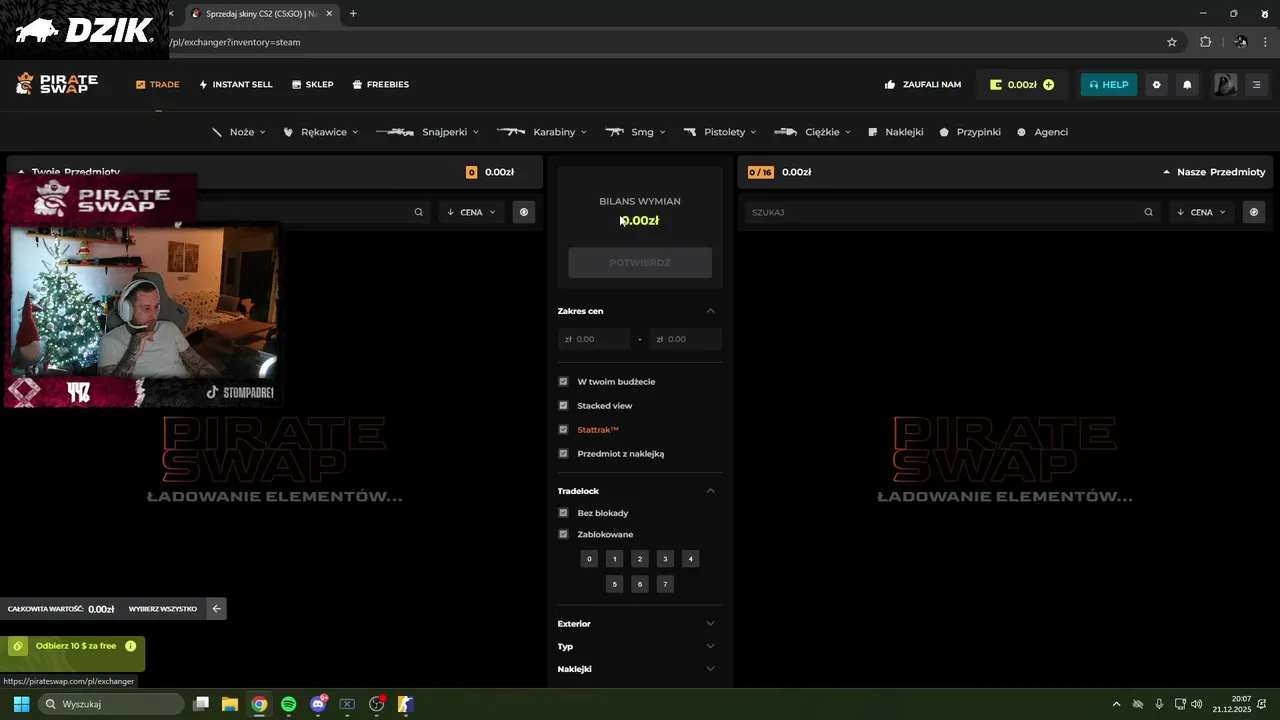1280x720 pixels.
Task: Click the maximum price input field
Action: coord(685,339)
